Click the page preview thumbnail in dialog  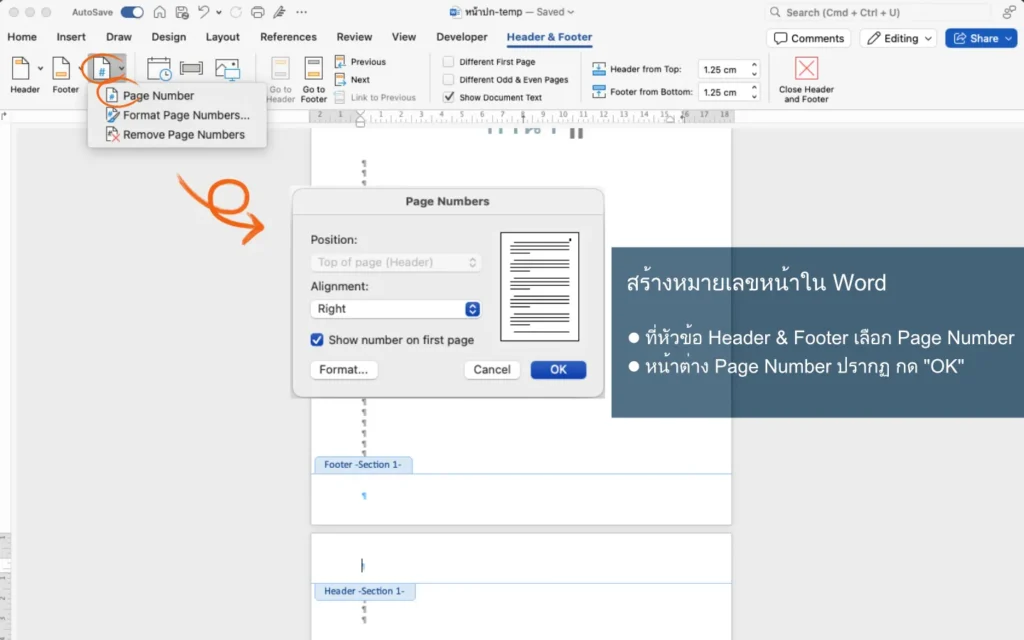click(539, 287)
